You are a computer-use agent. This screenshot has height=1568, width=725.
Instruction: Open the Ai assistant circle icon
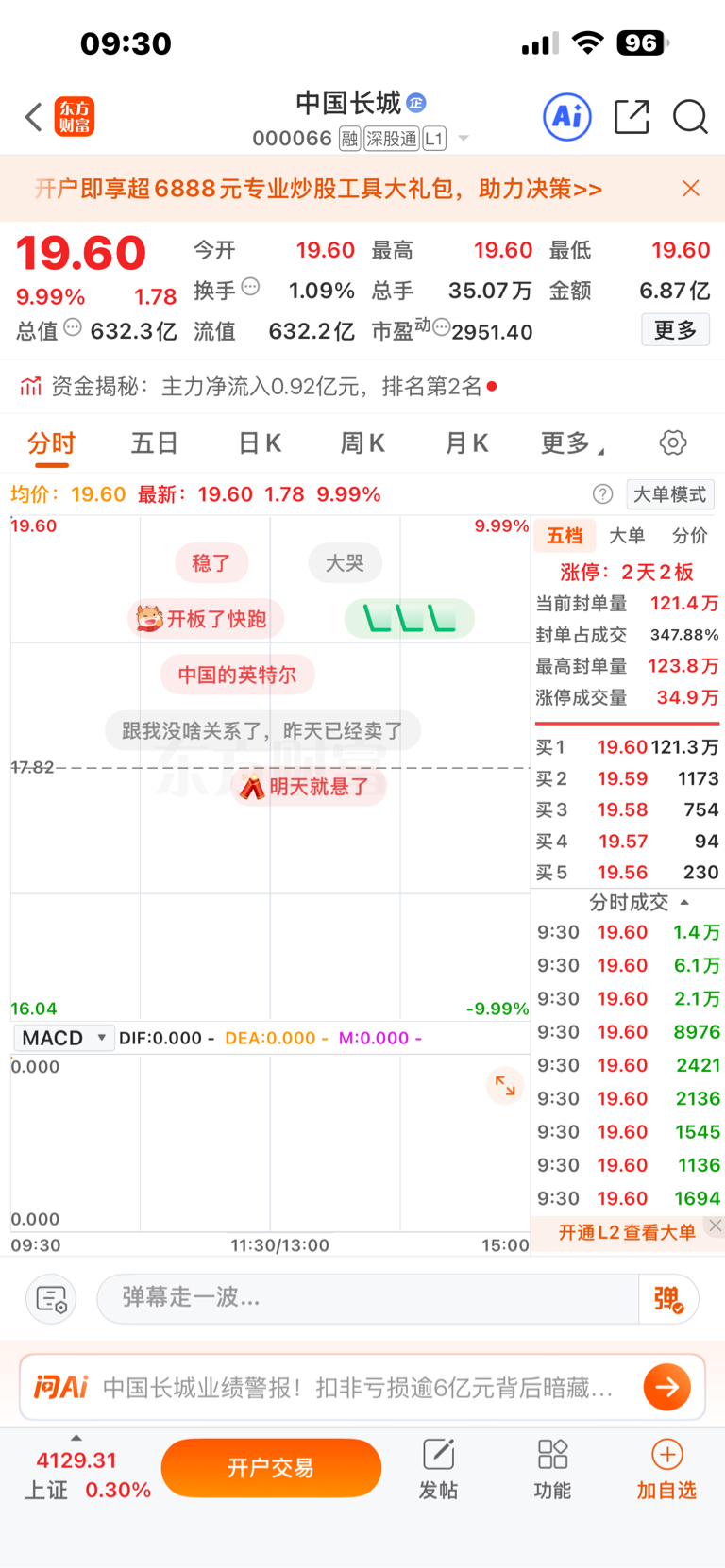coord(567,117)
